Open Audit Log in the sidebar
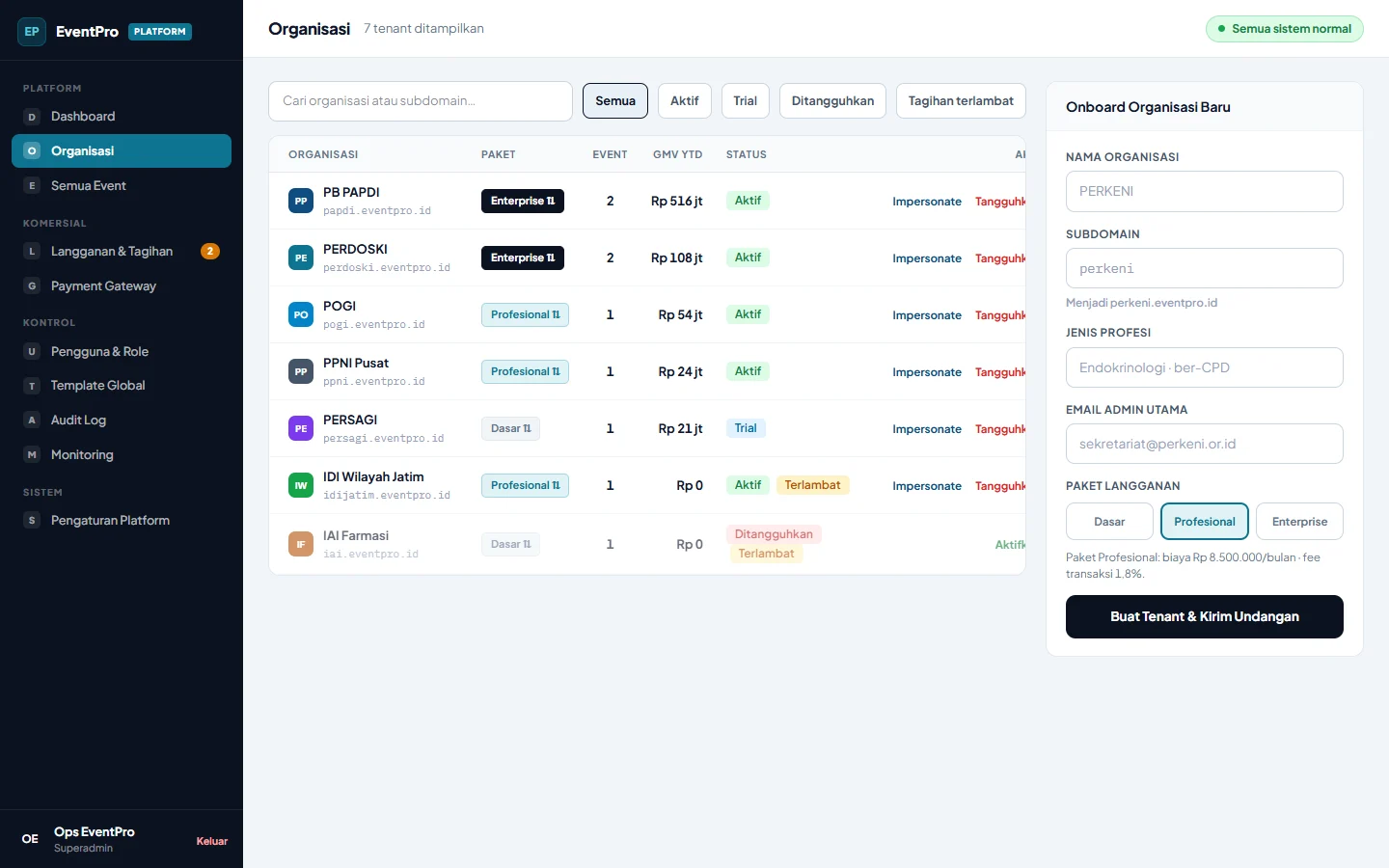This screenshot has width=1389, height=868. tap(122, 420)
